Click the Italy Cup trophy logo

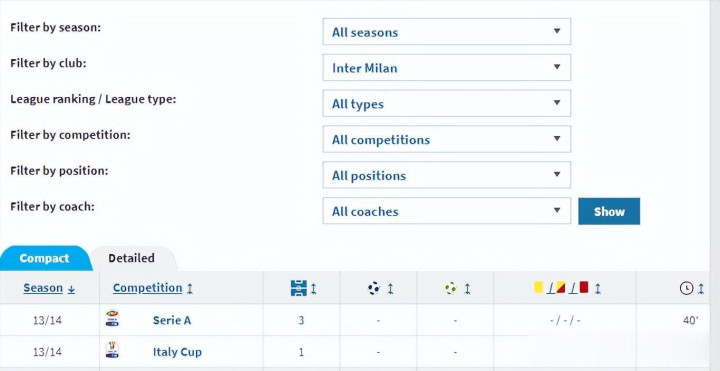[x=112, y=349]
